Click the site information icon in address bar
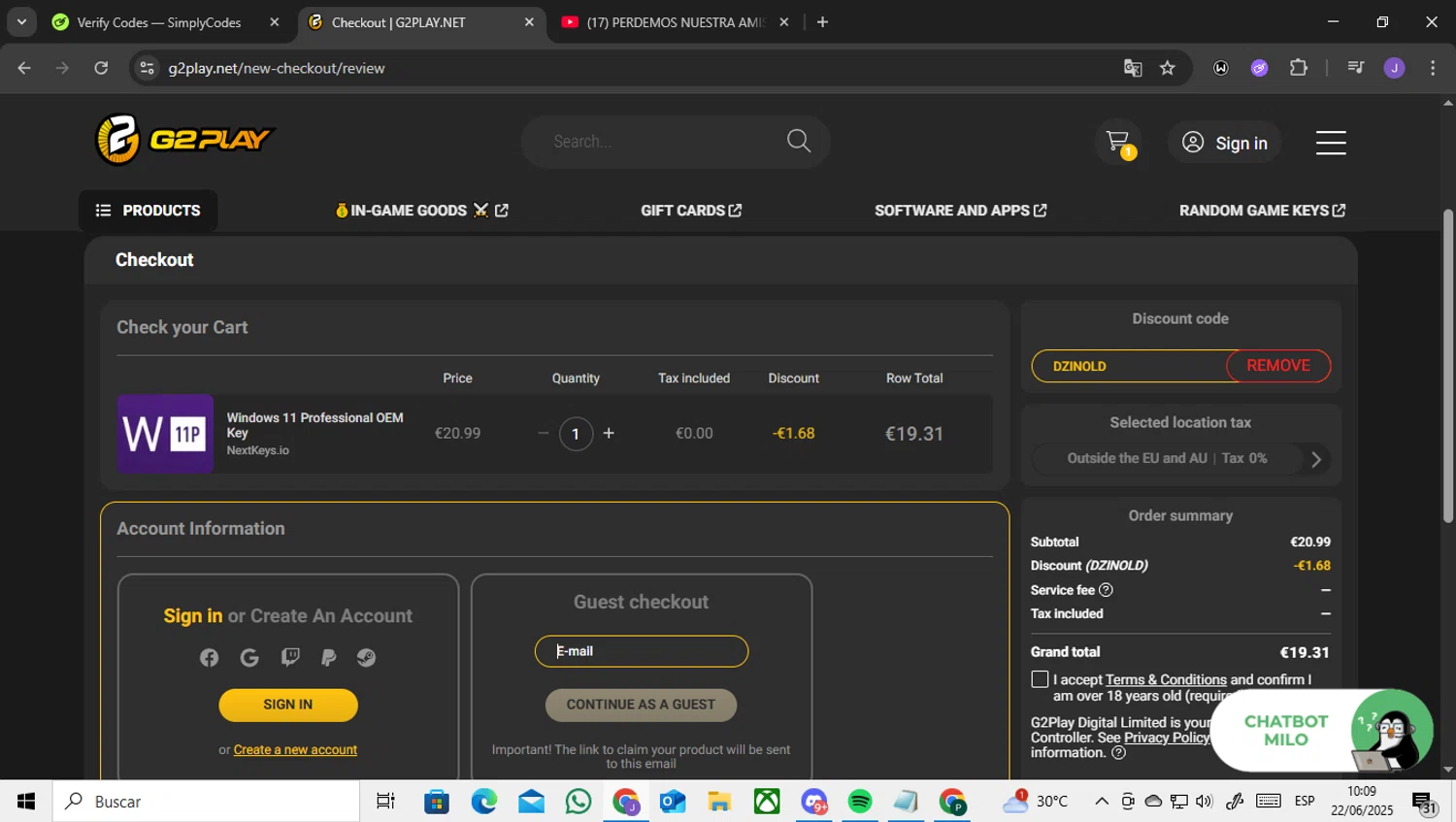This screenshot has width=1456, height=822. [148, 68]
